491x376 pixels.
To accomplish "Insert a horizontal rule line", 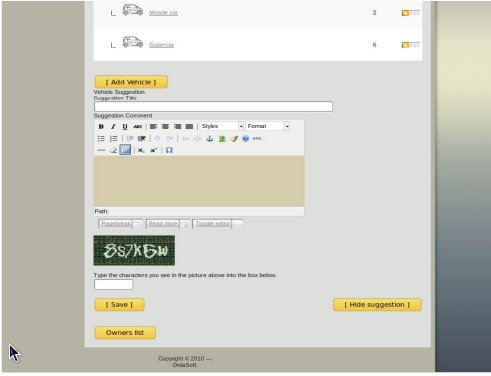I will [x=101, y=151].
